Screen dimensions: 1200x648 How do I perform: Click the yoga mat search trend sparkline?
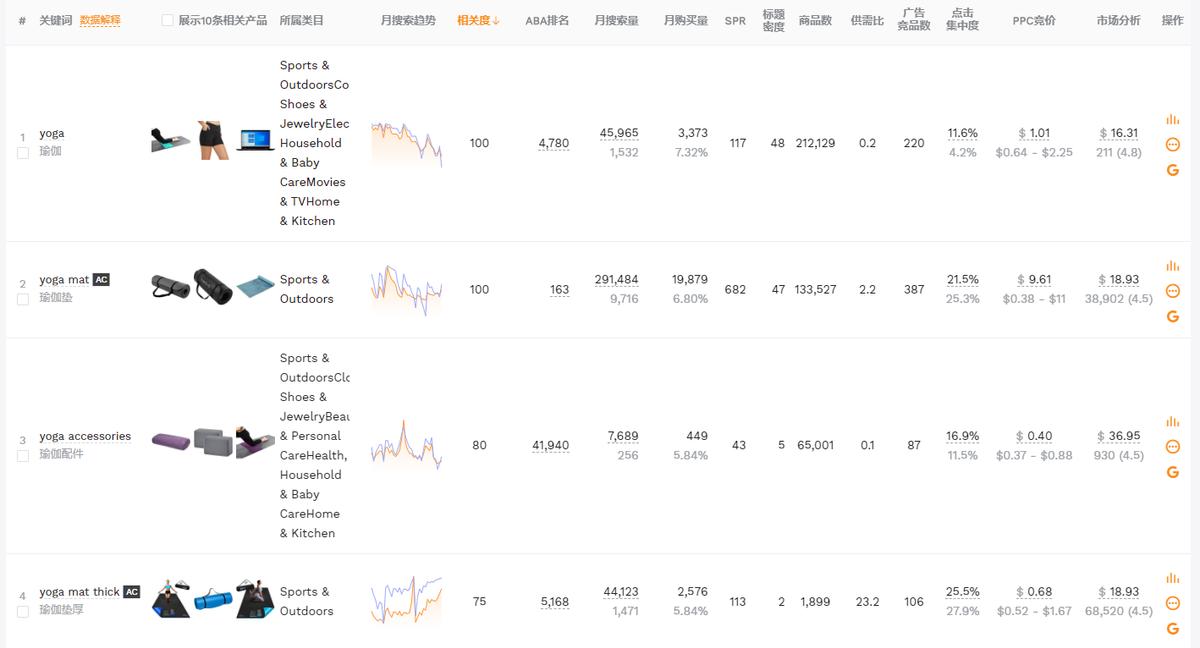coord(406,288)
